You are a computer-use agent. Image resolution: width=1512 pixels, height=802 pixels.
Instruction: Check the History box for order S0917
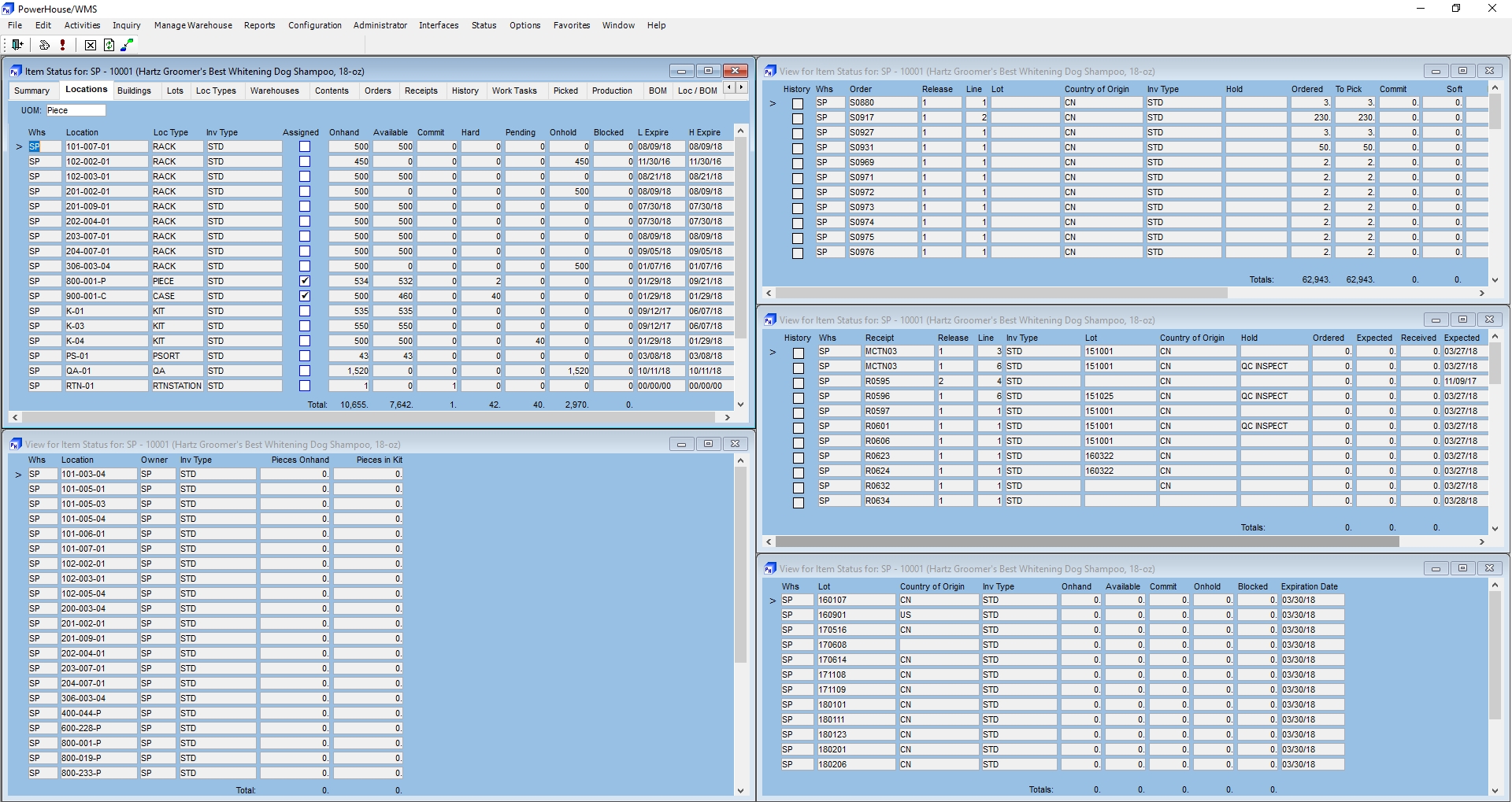pyautogui.click(x=798, y=118)
